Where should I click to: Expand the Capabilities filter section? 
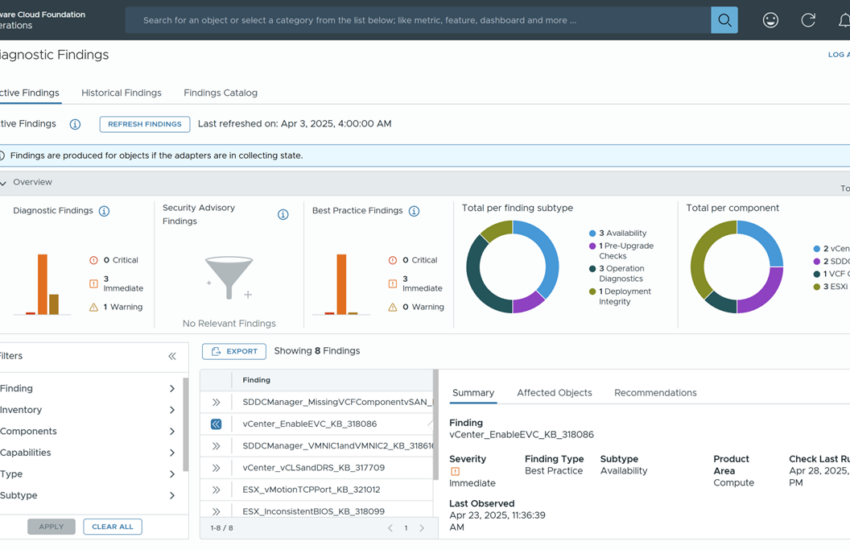(x=172, y=453)
